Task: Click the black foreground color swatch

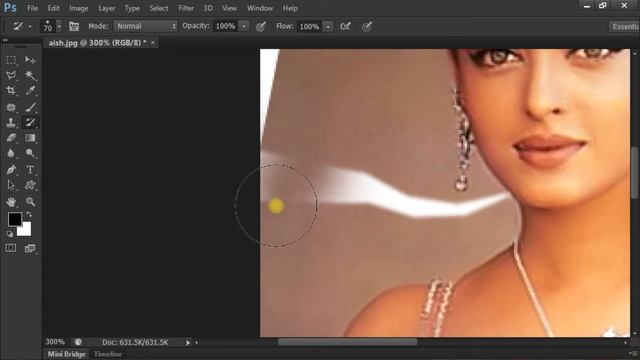Action: click(14, 219)
